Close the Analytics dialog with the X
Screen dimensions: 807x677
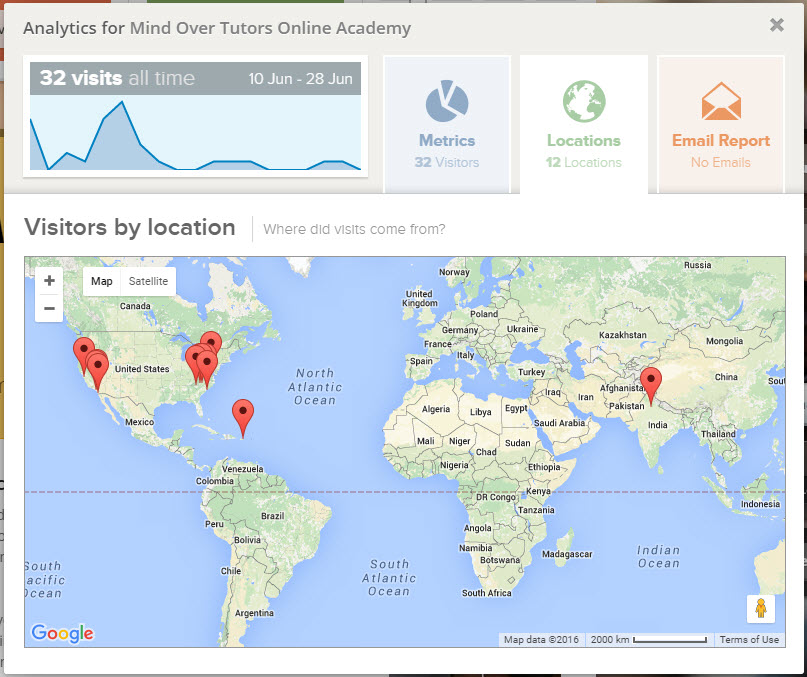[x=777, y=25]
